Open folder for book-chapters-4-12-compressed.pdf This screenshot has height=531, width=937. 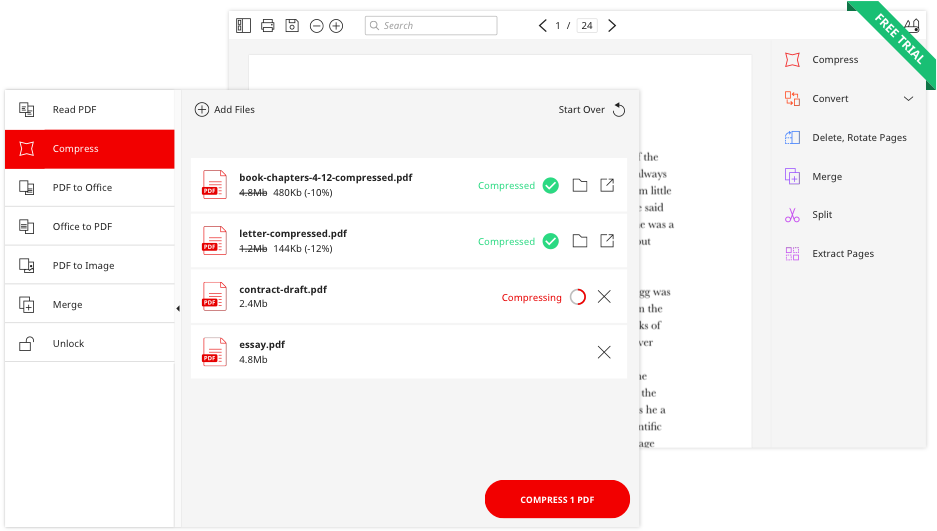point(580,185)
